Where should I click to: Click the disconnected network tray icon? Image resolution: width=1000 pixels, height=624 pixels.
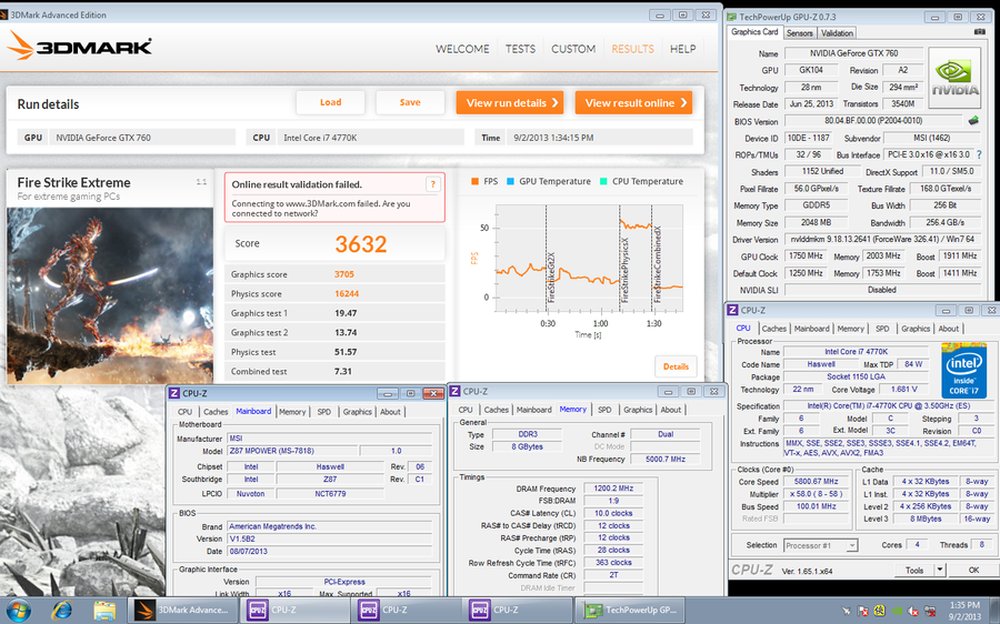[x=930, y=611]
